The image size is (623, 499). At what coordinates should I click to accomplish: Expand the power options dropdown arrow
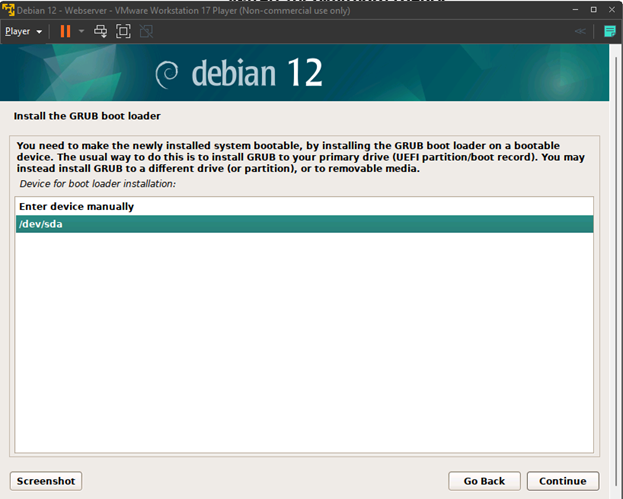point(81,31)
